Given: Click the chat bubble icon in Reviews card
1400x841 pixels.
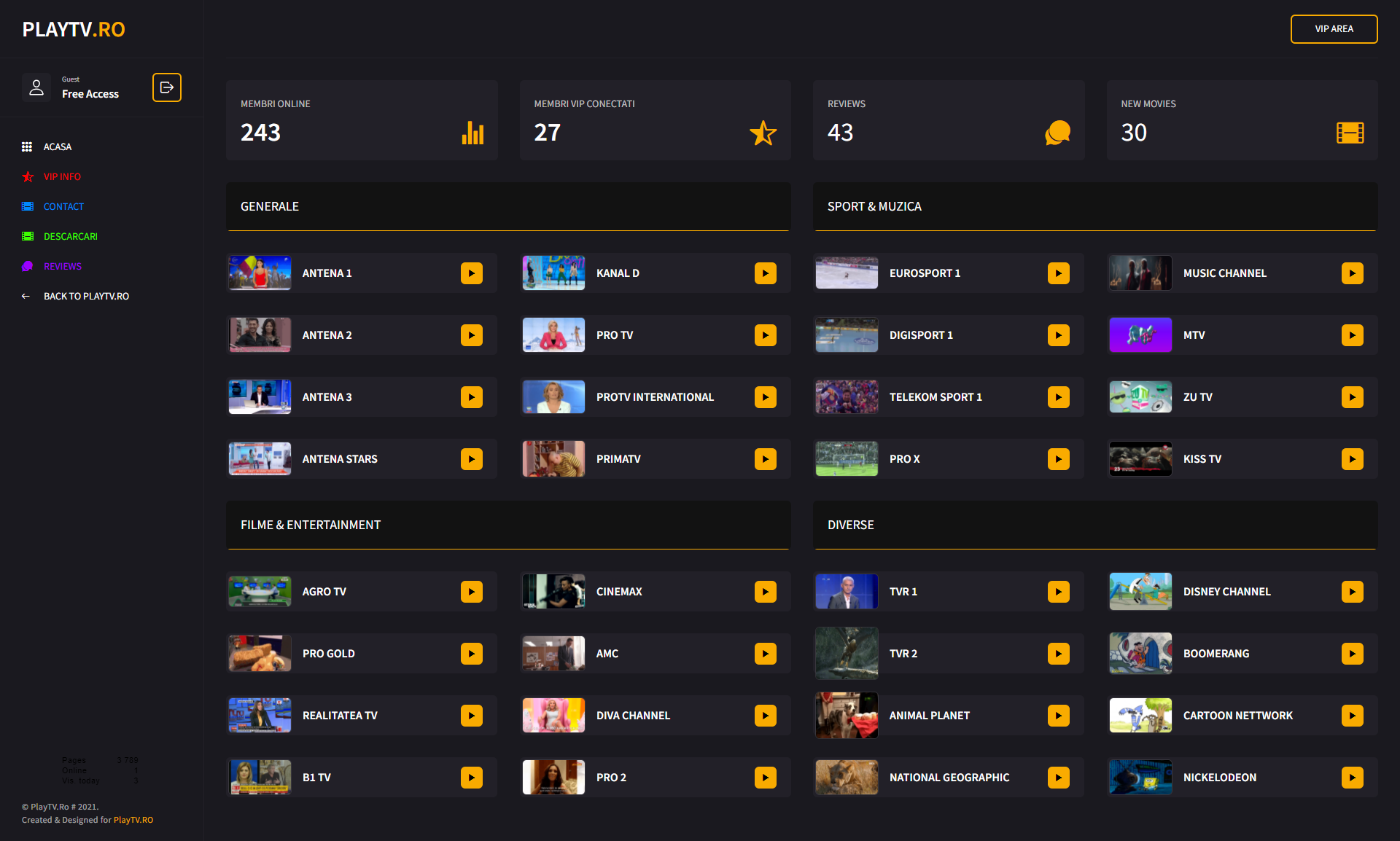Looking at the screenshot, I should pyautogui.click(x=1057, y=133).
